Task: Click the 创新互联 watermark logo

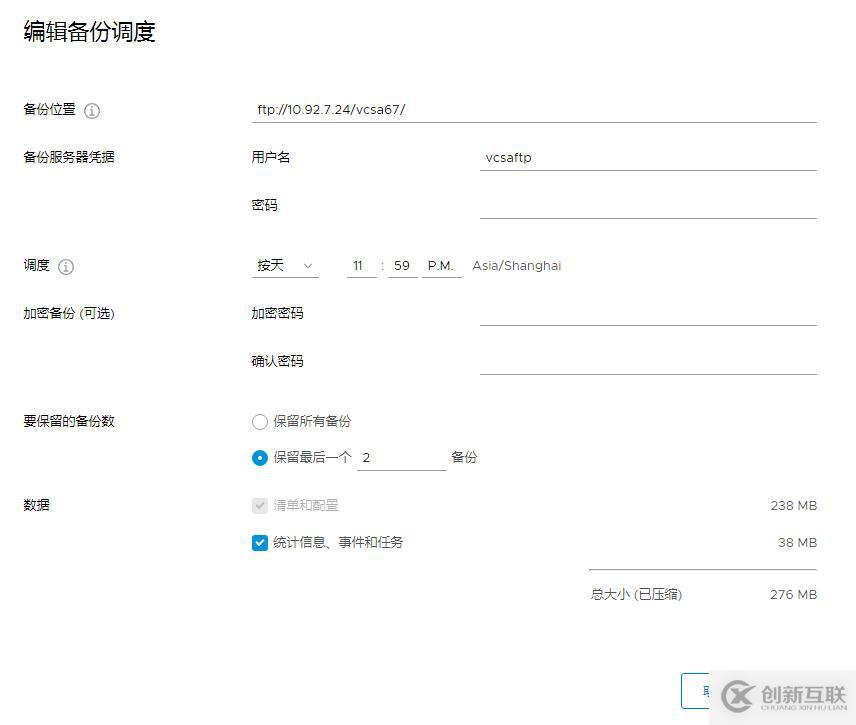Action: click(780, 695)
